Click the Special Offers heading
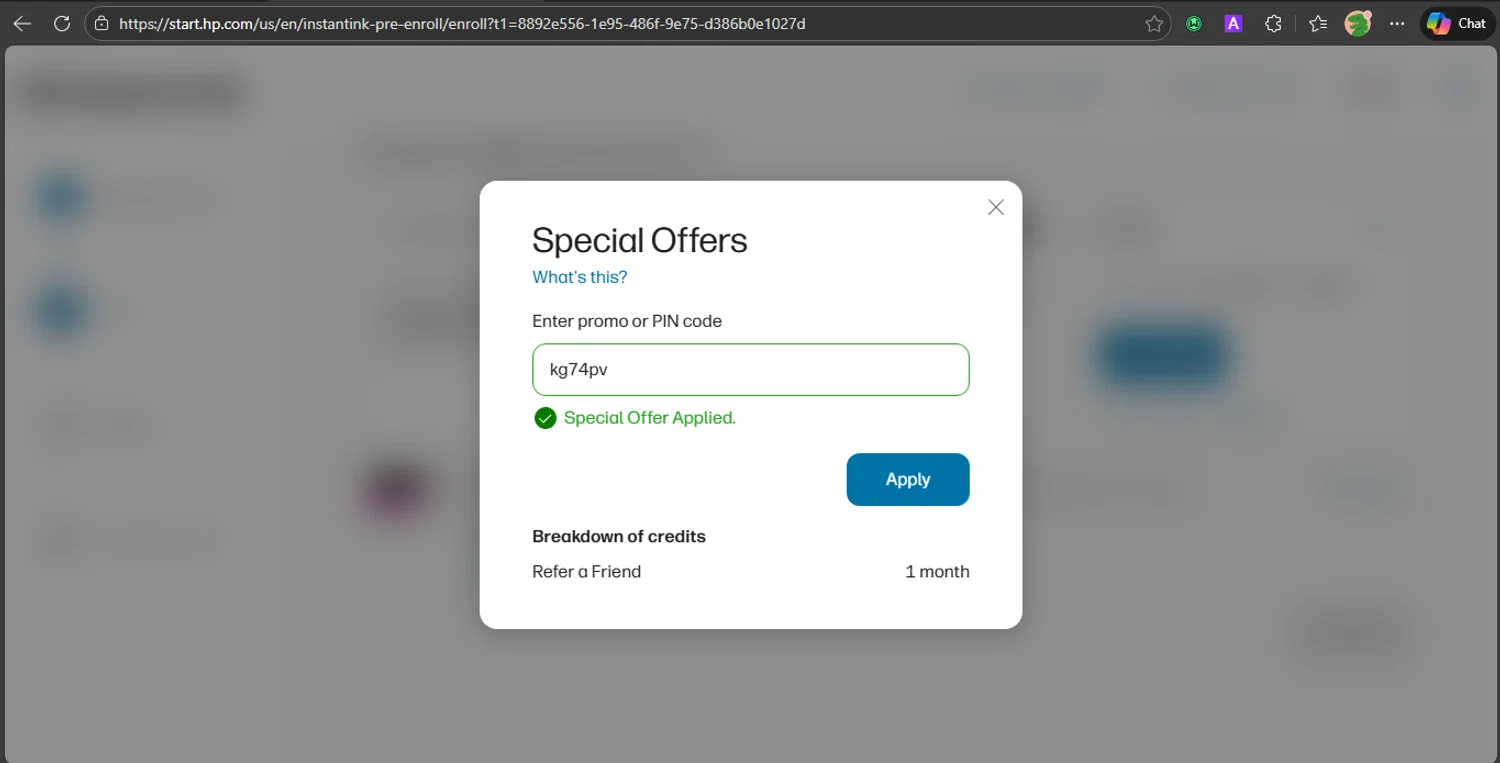1500x763 pixels. click(x=639, y=240)
